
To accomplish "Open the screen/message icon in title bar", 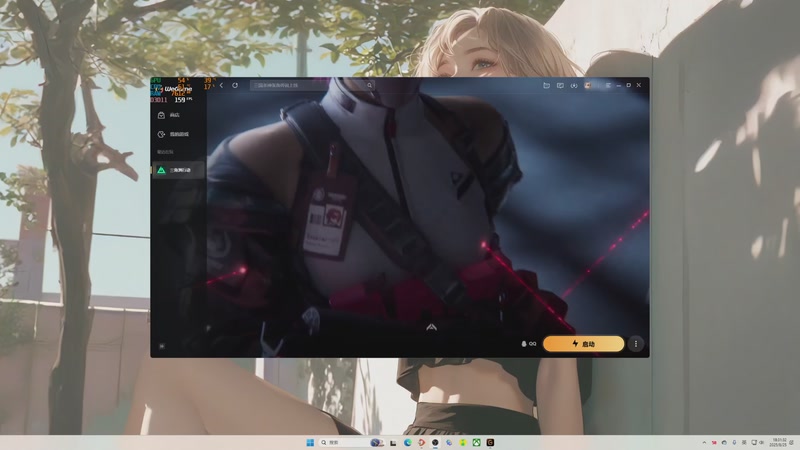I will 560,85.
